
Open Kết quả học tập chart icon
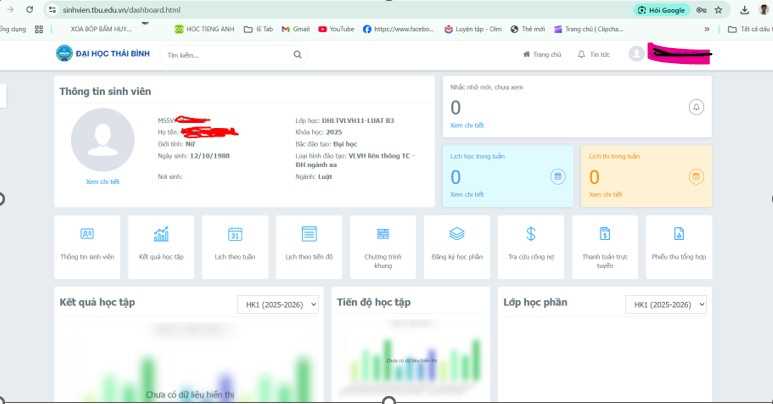pos(160,234)
